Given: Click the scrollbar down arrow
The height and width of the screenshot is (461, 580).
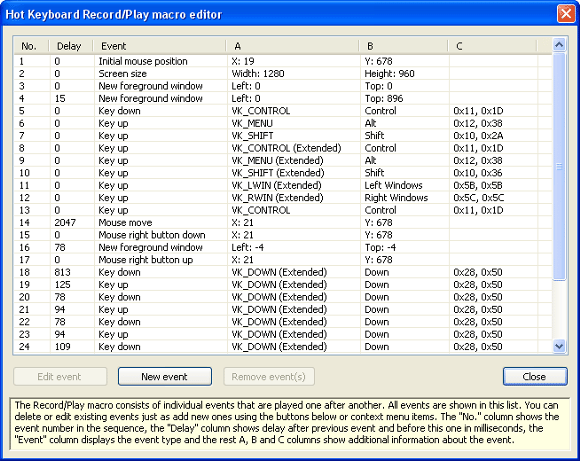Looking at the screenshot, I should point(559,346).
